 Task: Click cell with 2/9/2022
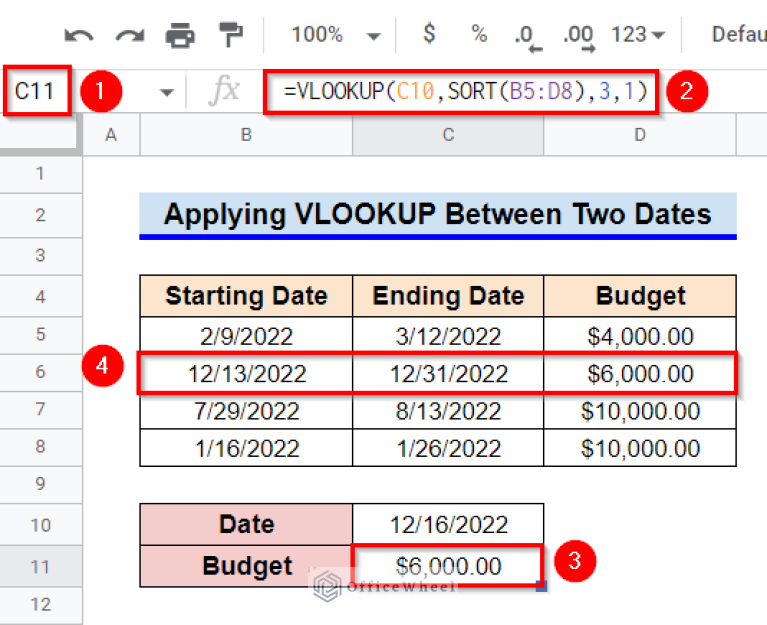(x=246, y=336)
